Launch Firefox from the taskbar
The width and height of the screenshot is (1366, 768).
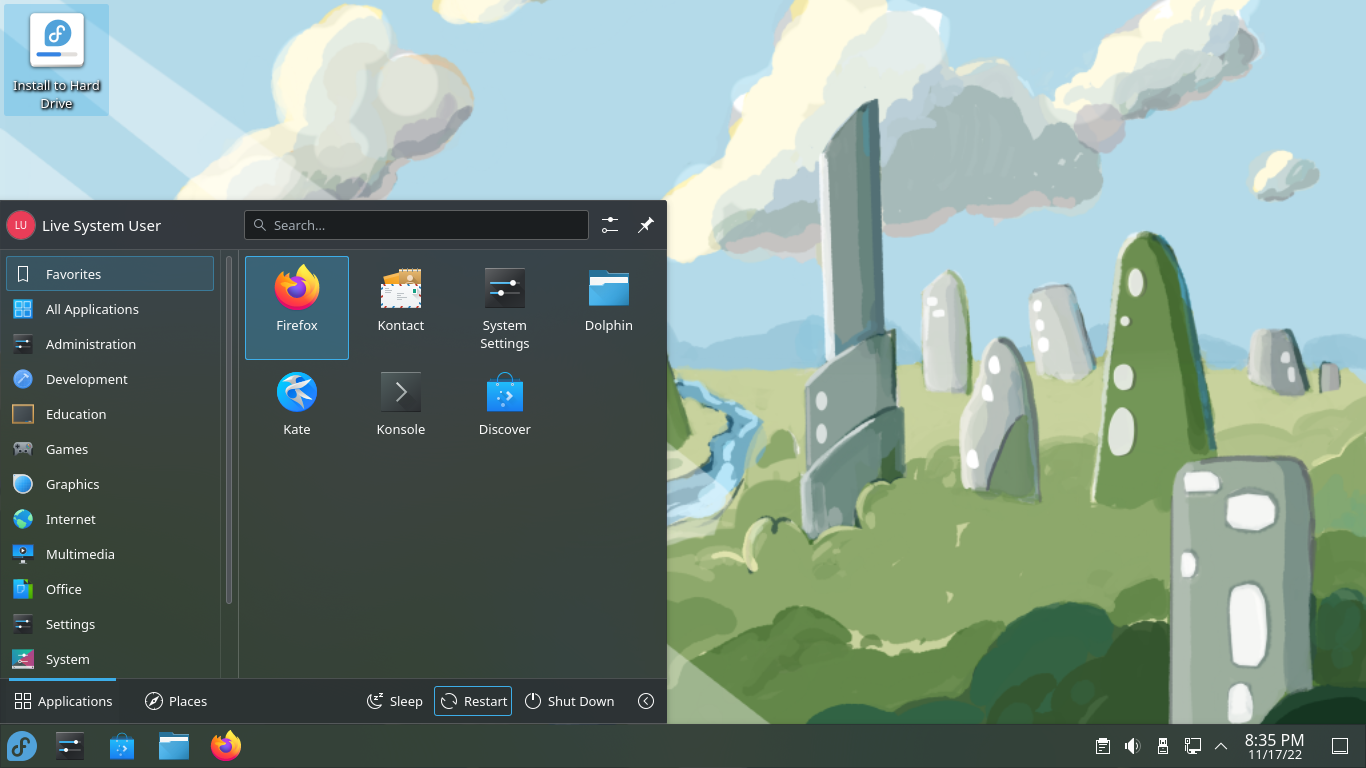point(226,746)
